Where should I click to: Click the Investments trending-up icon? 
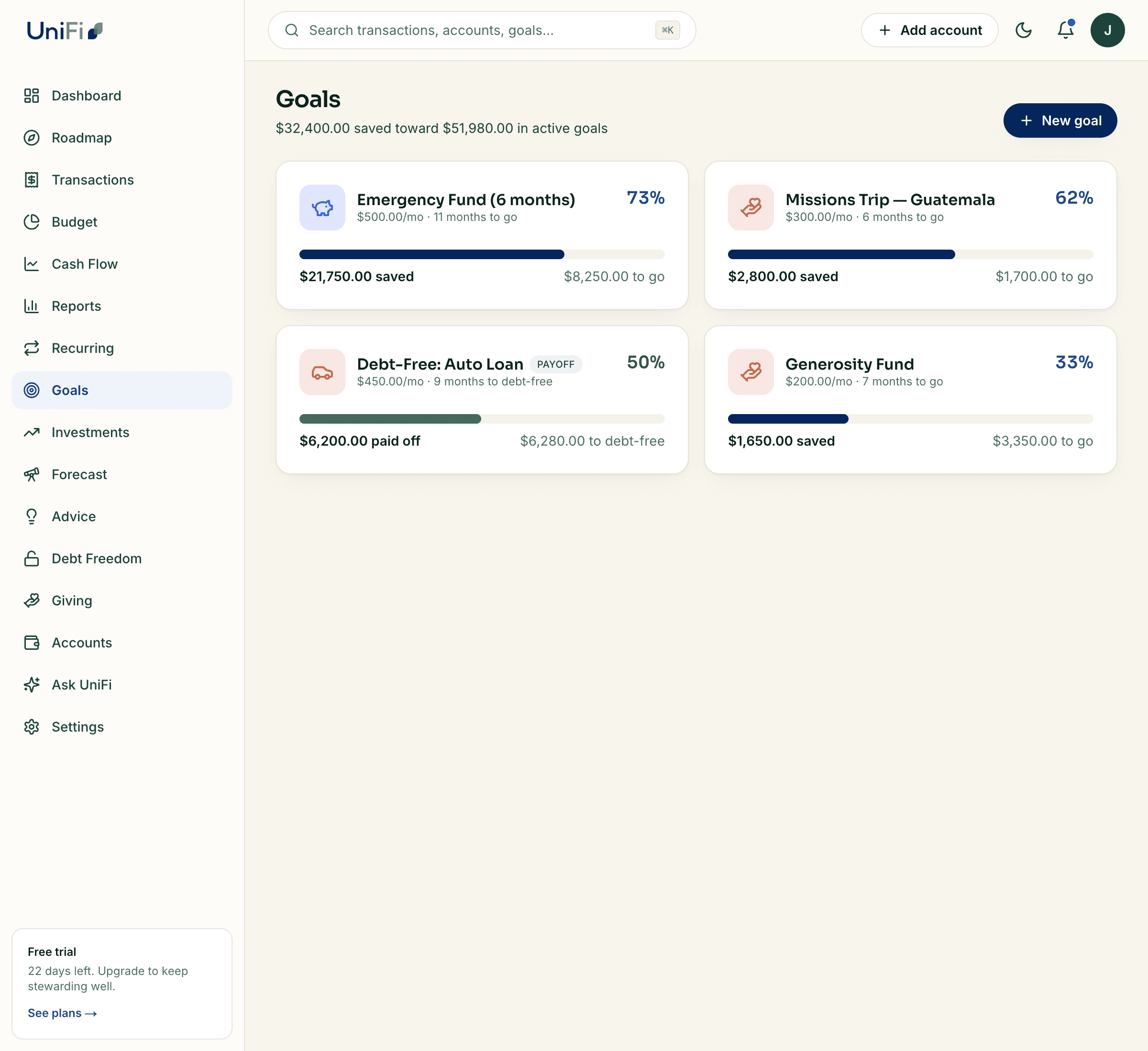pyautogui.click(x=31, y=432)
